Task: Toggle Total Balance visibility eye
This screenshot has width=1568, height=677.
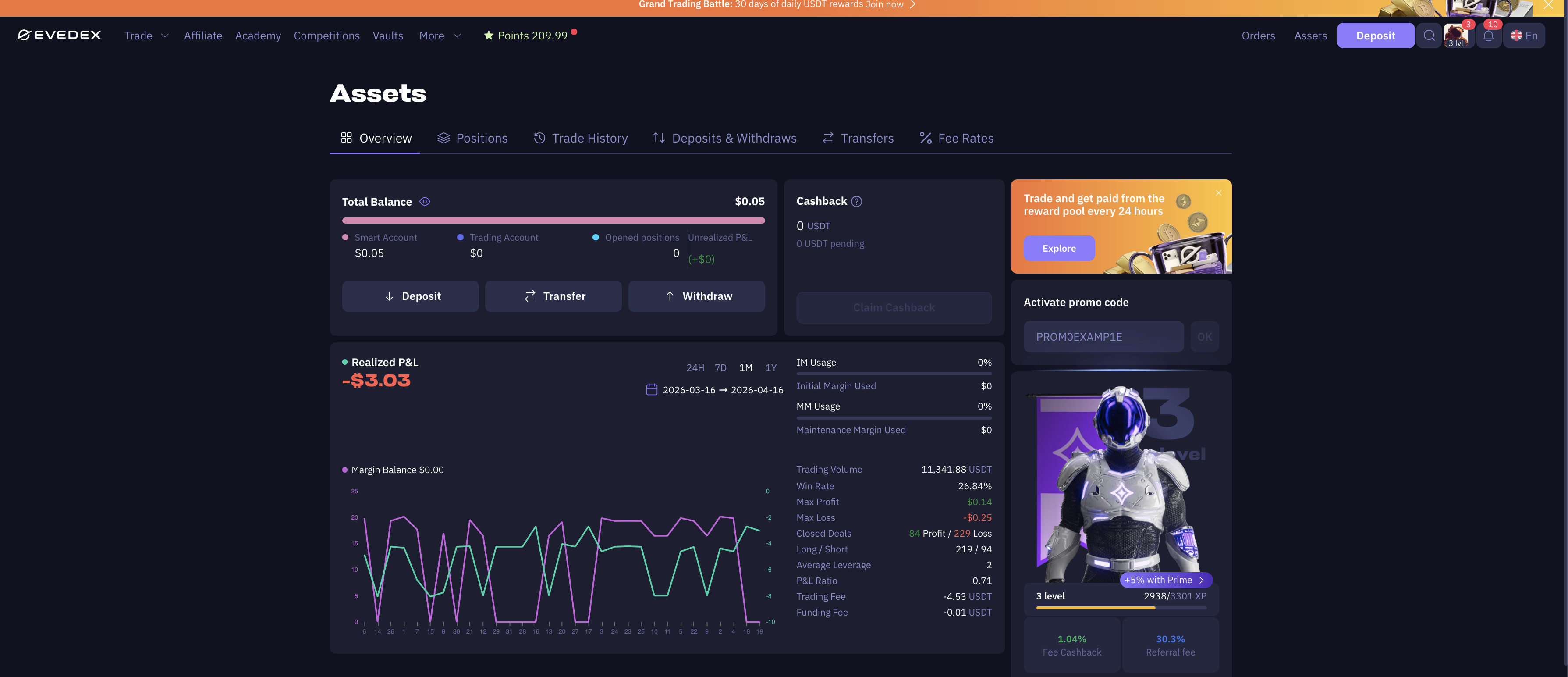Action: pos(425,202)
